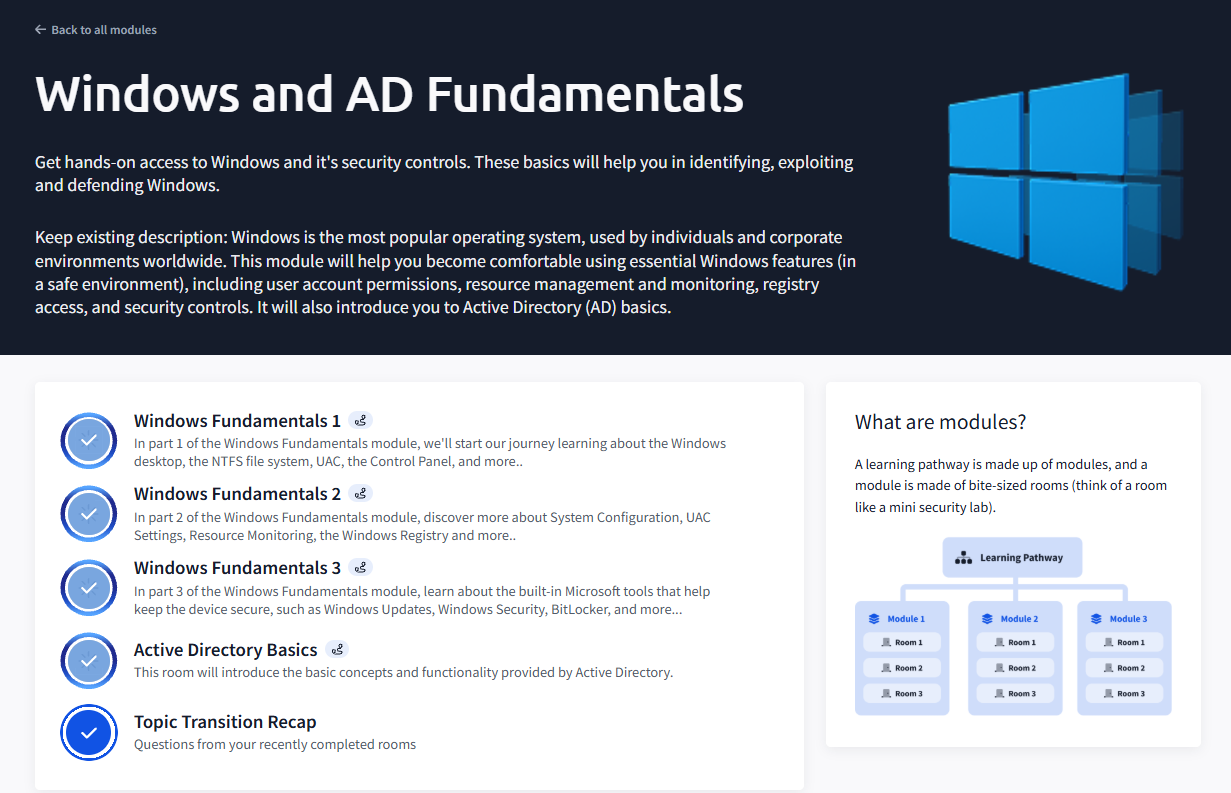Click Room 1 under Module 2

(x=1015, y=643)
